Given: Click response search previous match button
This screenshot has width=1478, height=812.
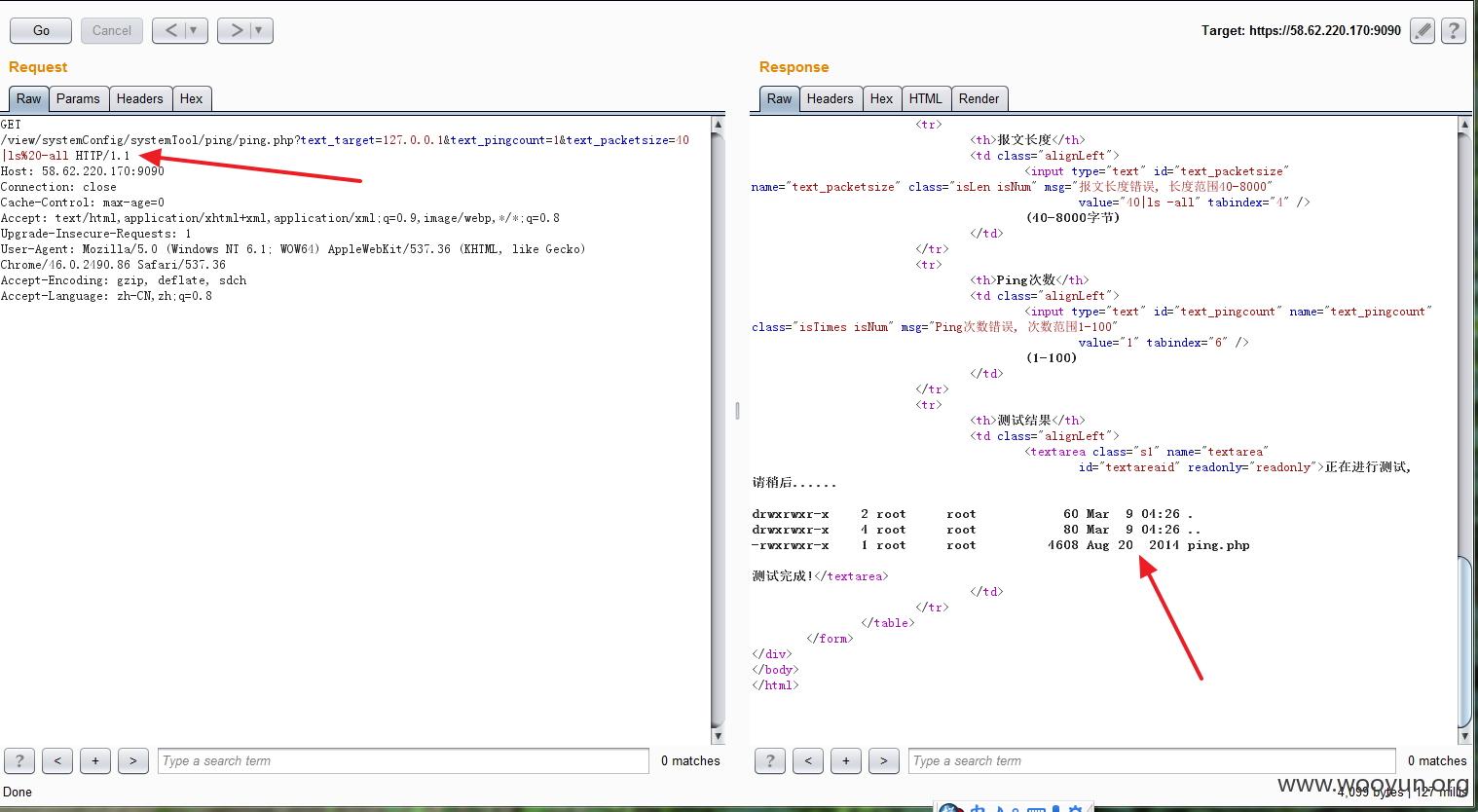Looking at the screenshot, I should [x=808, y=760].
